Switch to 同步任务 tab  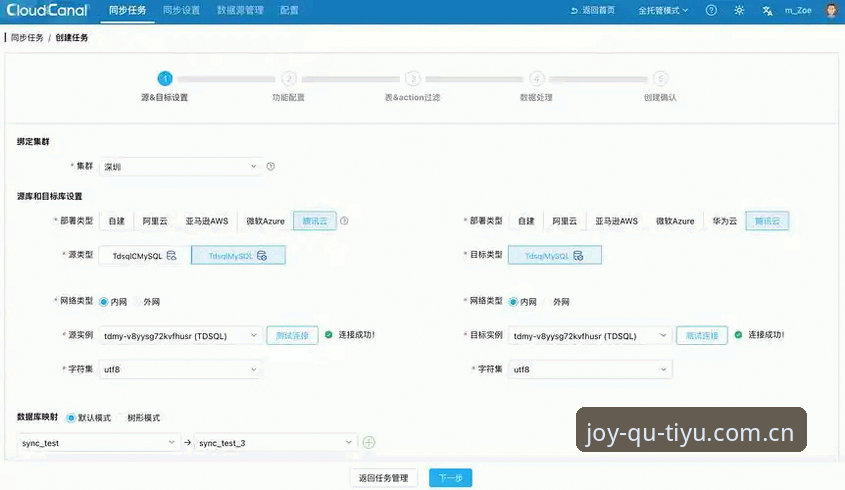(x=127, y=10)
